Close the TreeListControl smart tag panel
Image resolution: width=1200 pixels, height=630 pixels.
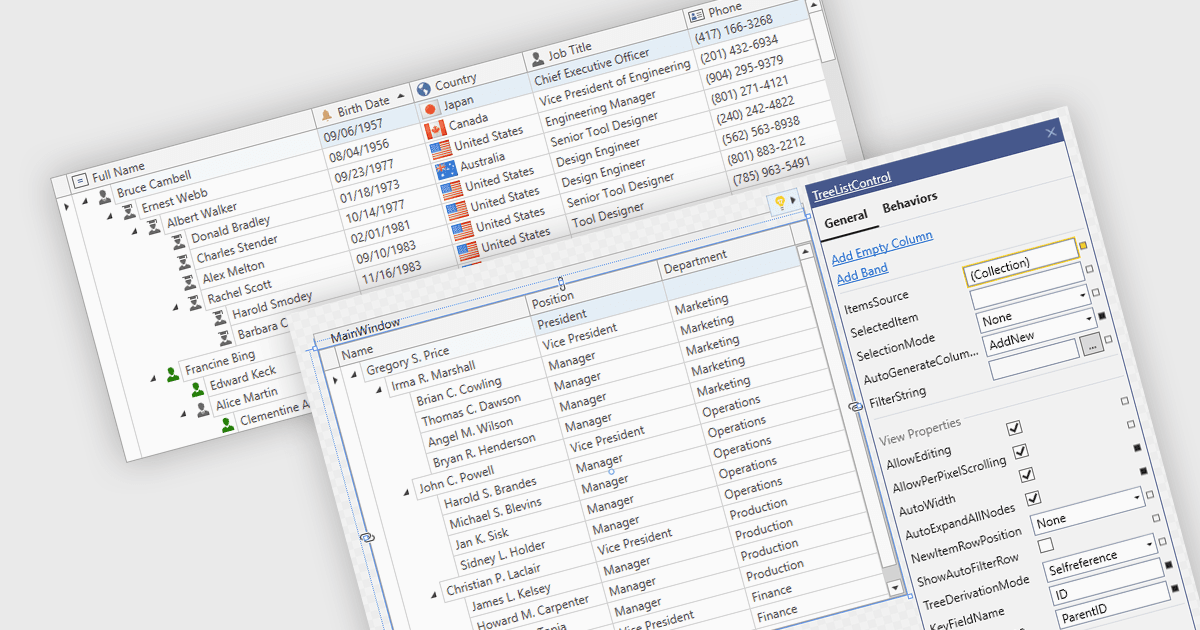tap(1051, 132)
